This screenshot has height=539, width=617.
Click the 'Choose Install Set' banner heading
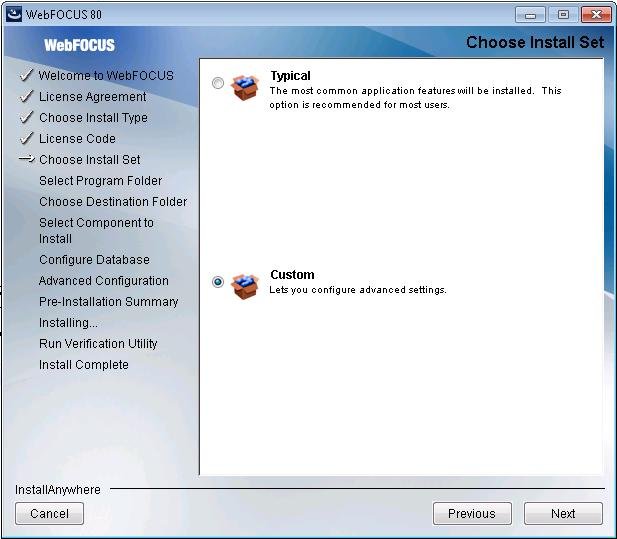pos(535,42)
